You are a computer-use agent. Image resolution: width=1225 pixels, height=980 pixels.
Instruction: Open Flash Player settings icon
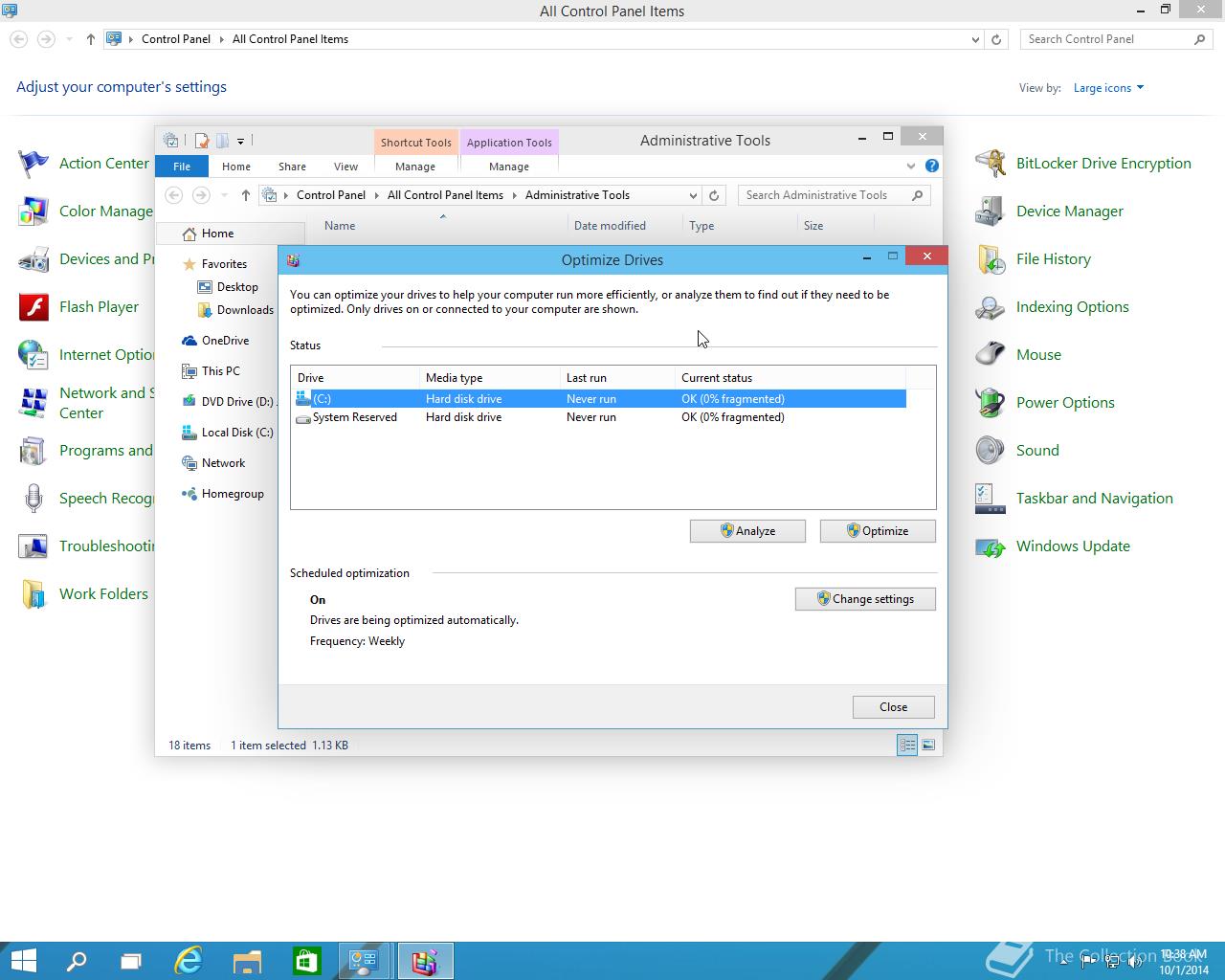pyautogui.click(x=33, y=307)
